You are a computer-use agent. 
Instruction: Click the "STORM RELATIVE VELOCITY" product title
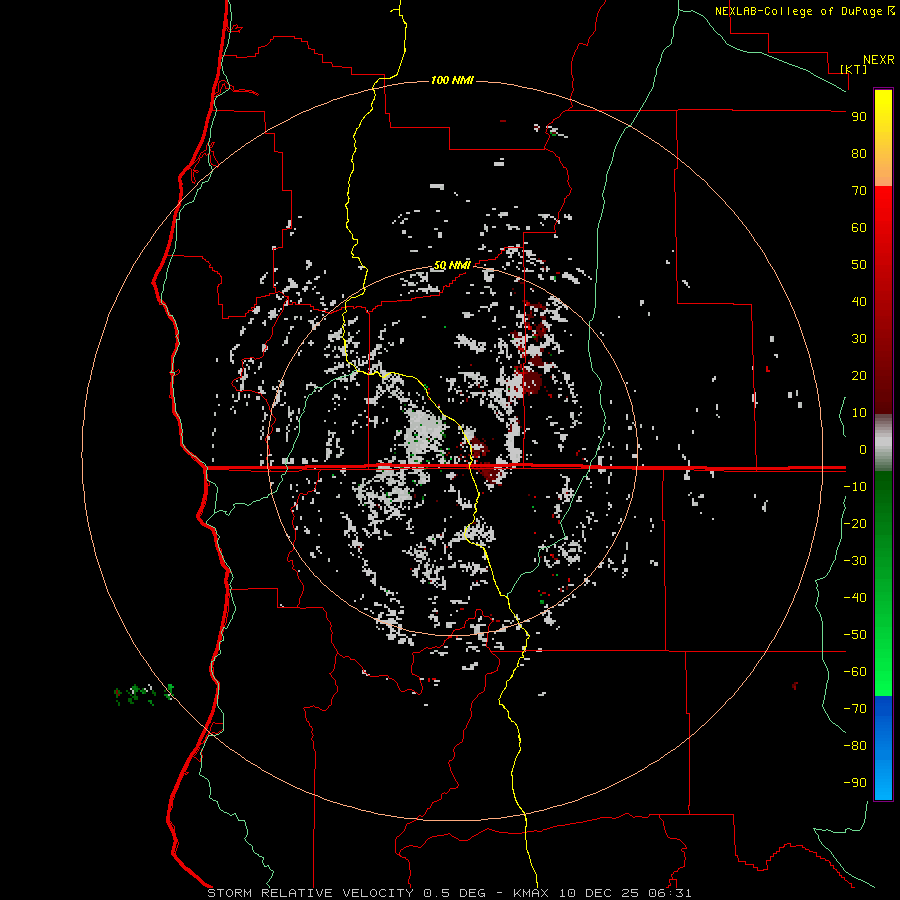tap(310, 893)
